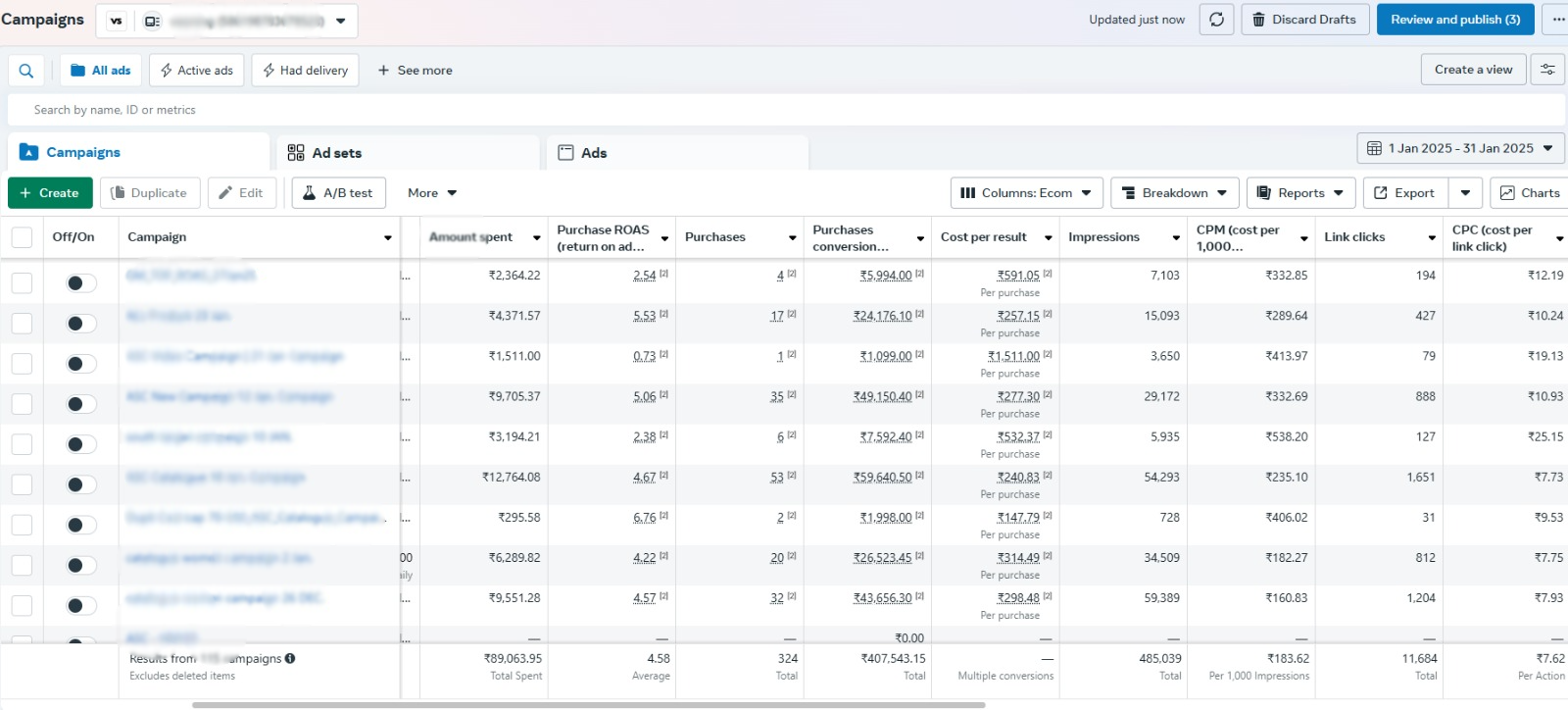This screenshot has height=710, width=1568.
Task: Switch to the Campaigns tab
Action: pos(138,152)
